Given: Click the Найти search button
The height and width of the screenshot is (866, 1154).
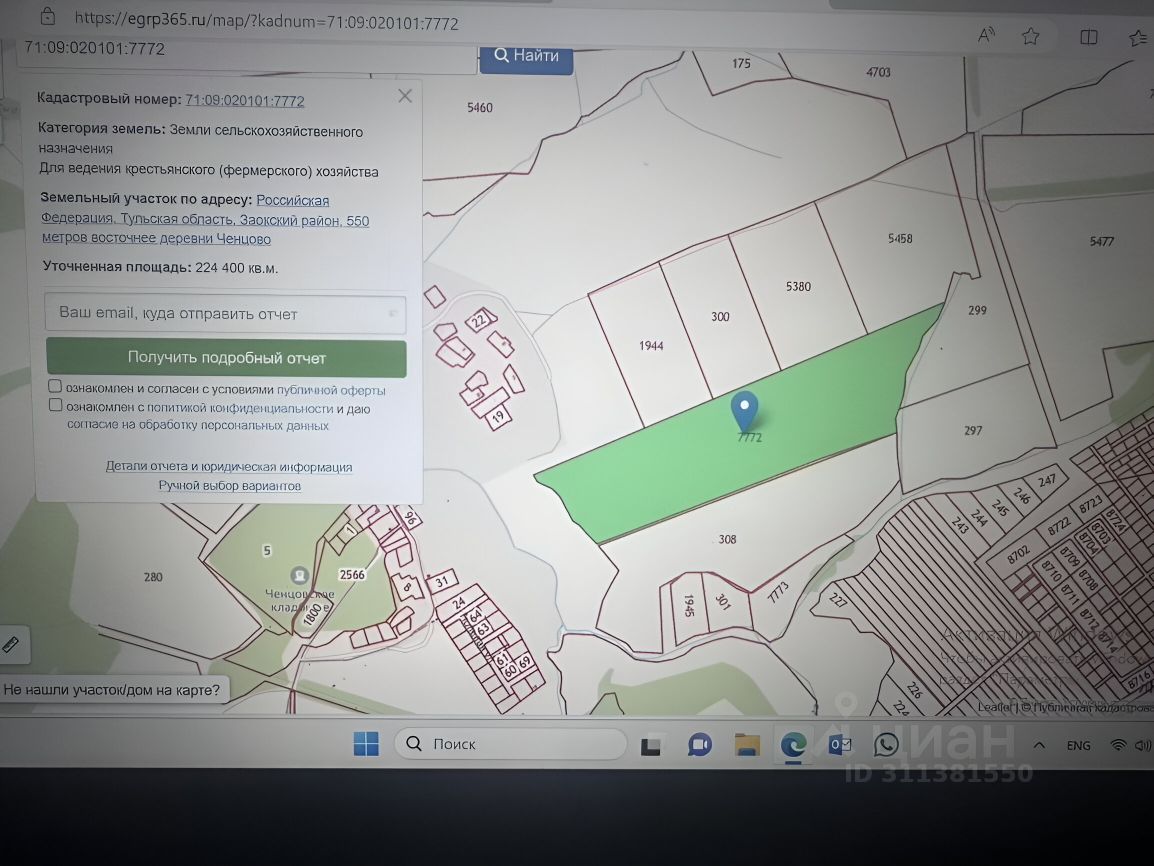Looking at the screenshot, I should pos(526,57).
